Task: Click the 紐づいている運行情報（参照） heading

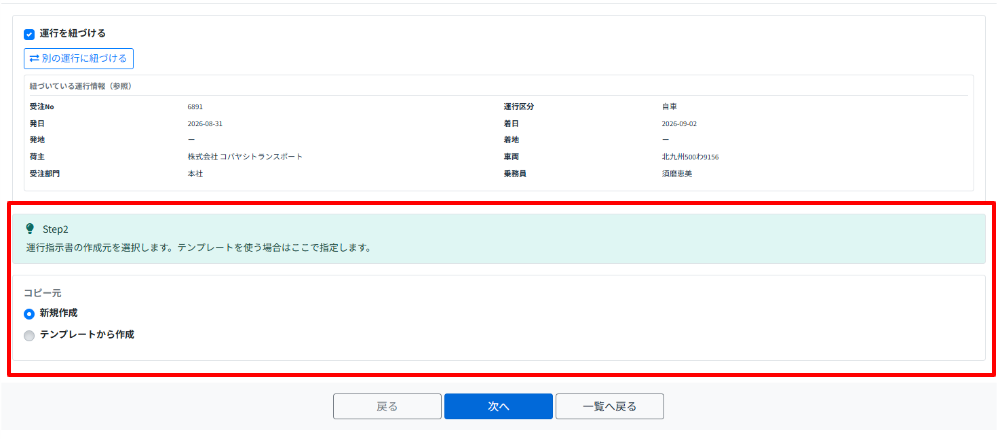Action: (81, 86)
